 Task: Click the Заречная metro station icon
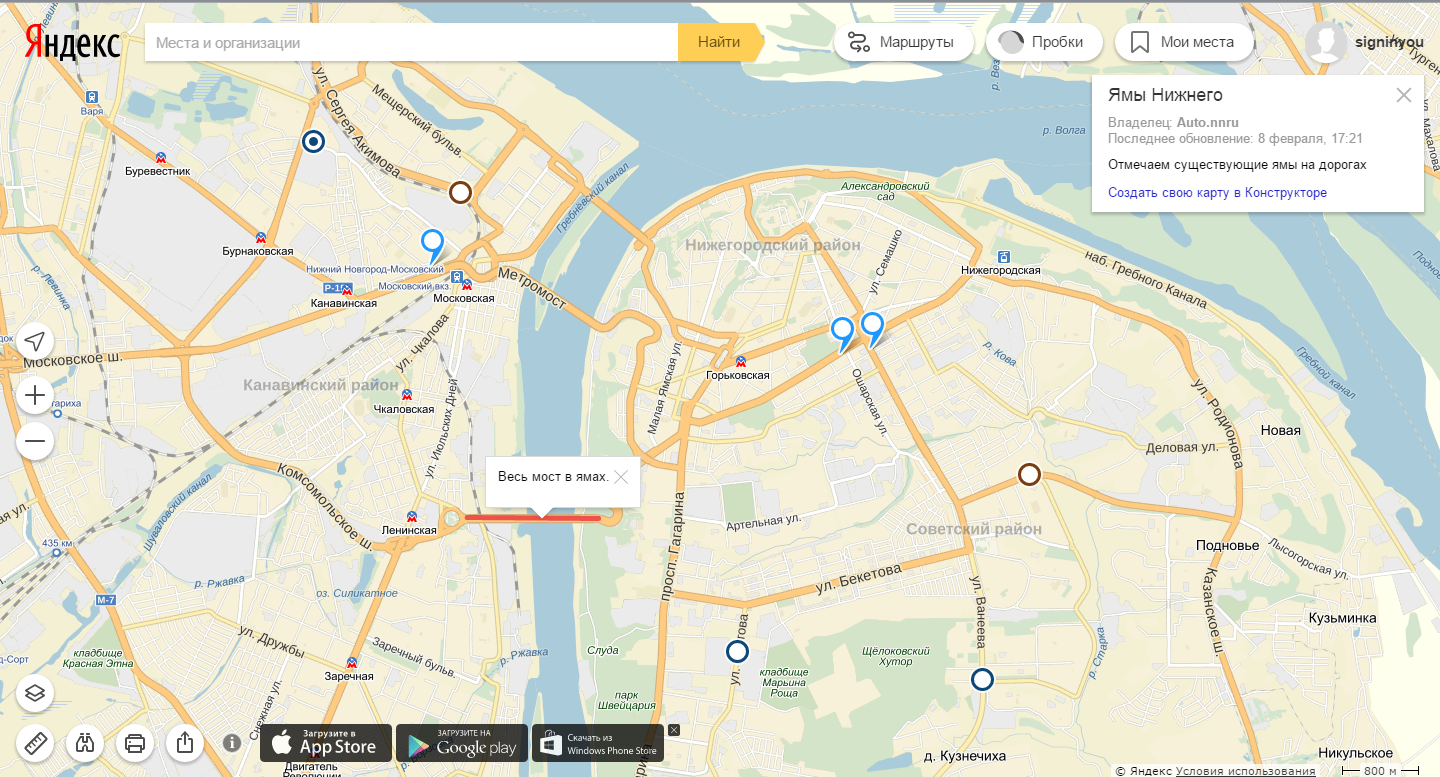coord(351,662)
